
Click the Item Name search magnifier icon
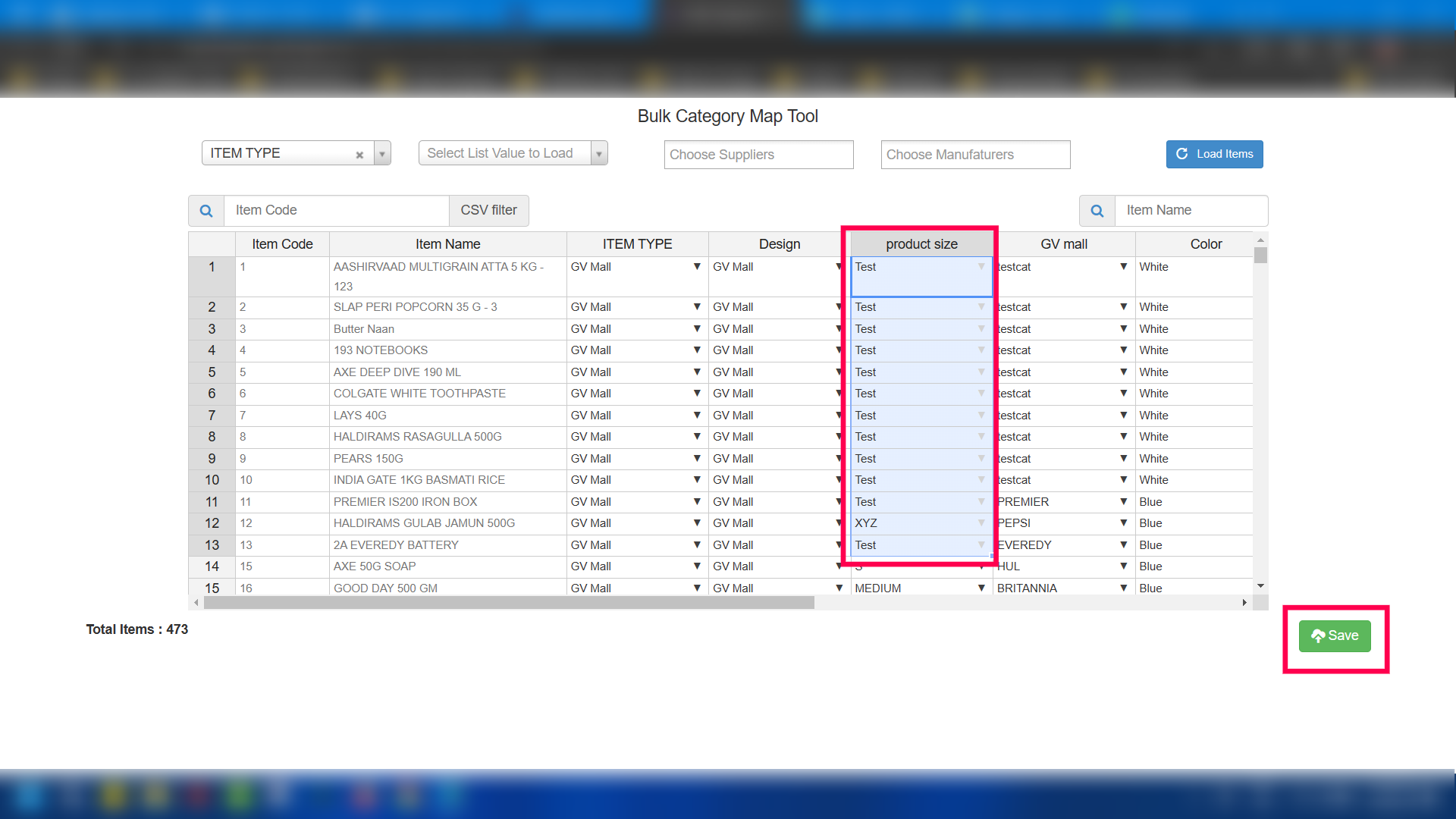click(1097, 211)
